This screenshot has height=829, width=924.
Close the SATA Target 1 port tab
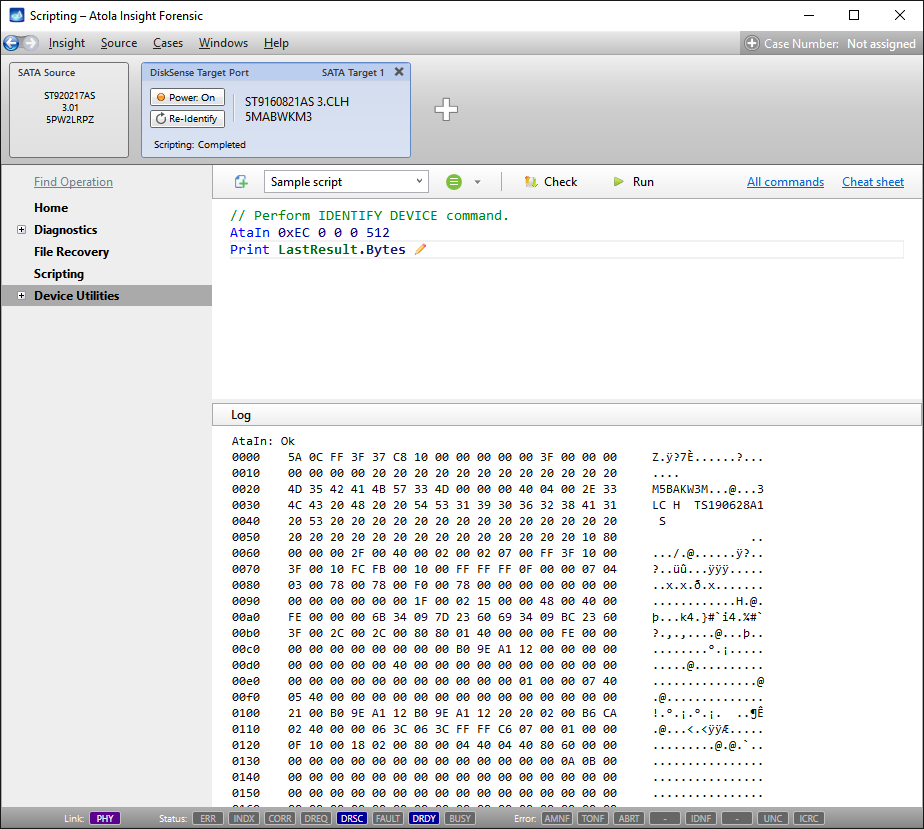[399, 72]
